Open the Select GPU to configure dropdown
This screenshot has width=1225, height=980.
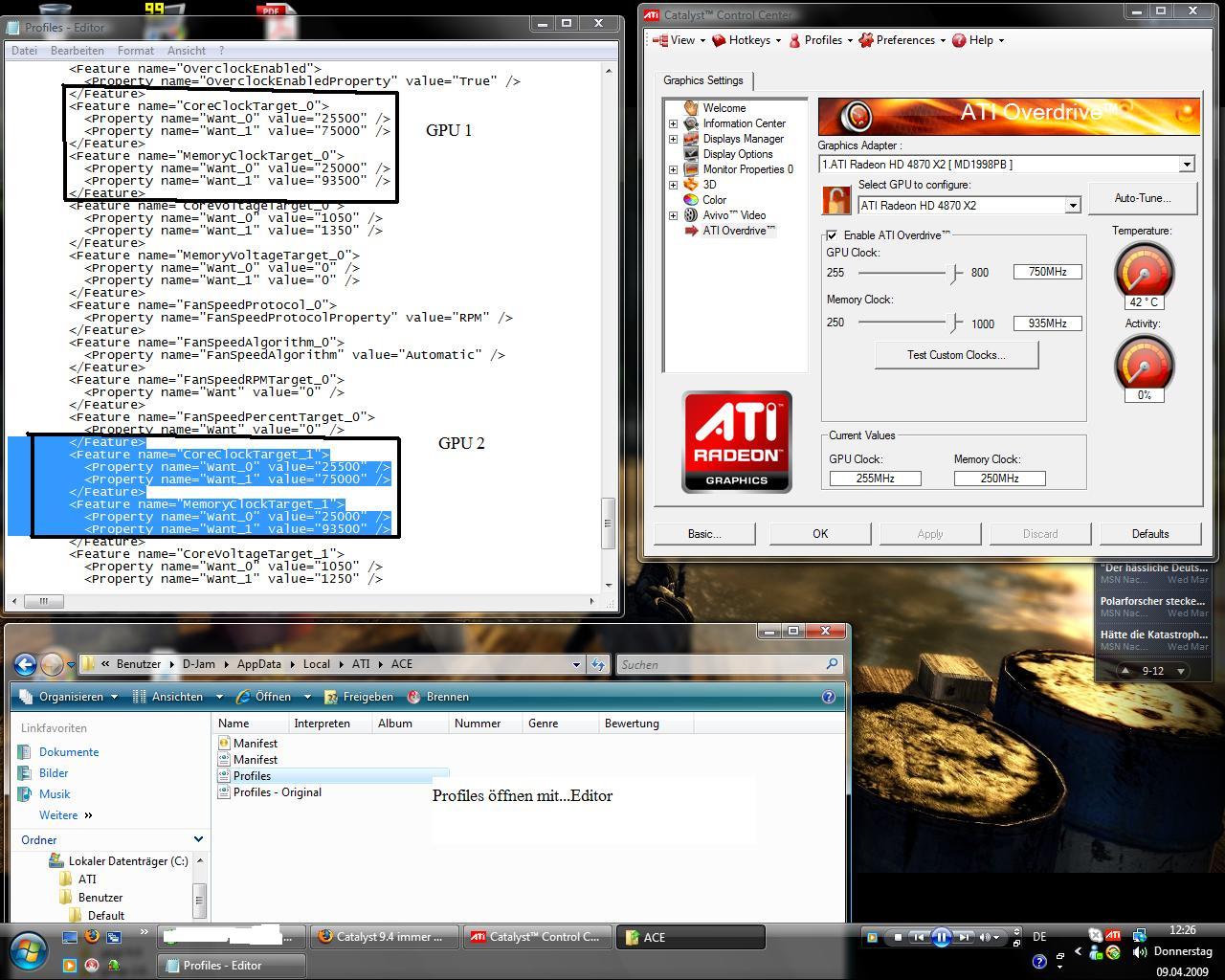(1073, 206)
